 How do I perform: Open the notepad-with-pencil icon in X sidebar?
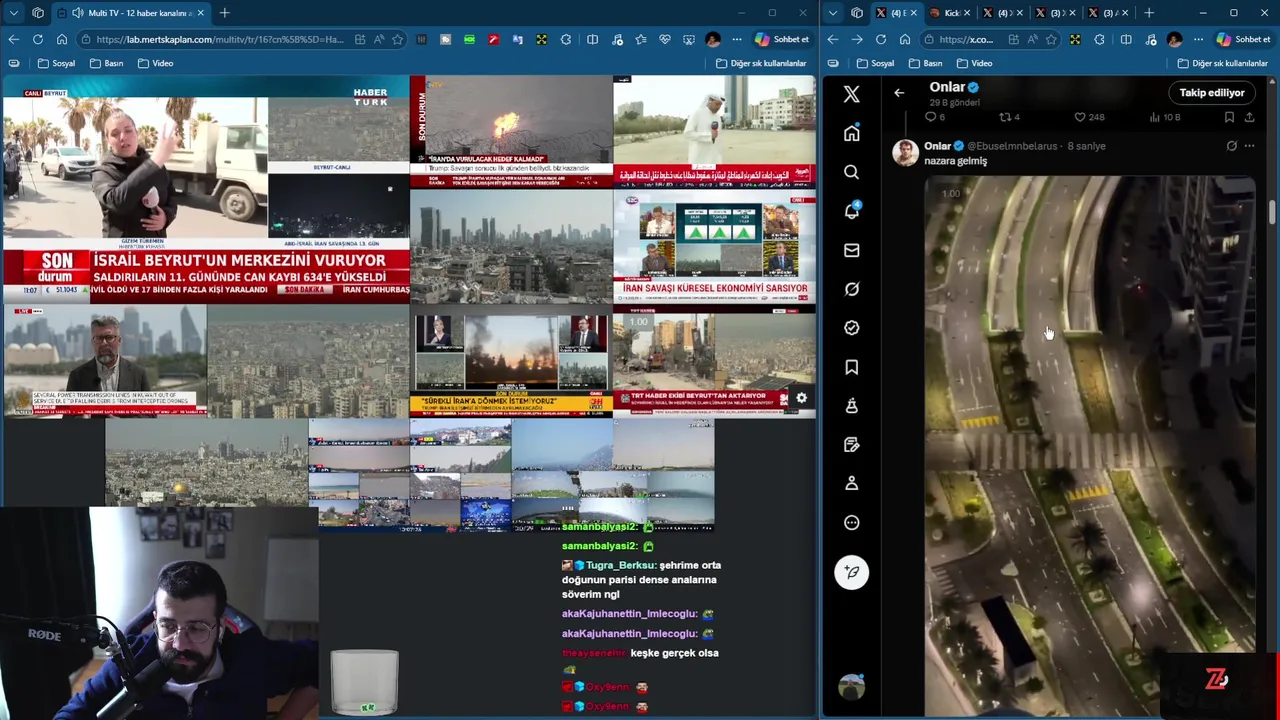point(851,445)
